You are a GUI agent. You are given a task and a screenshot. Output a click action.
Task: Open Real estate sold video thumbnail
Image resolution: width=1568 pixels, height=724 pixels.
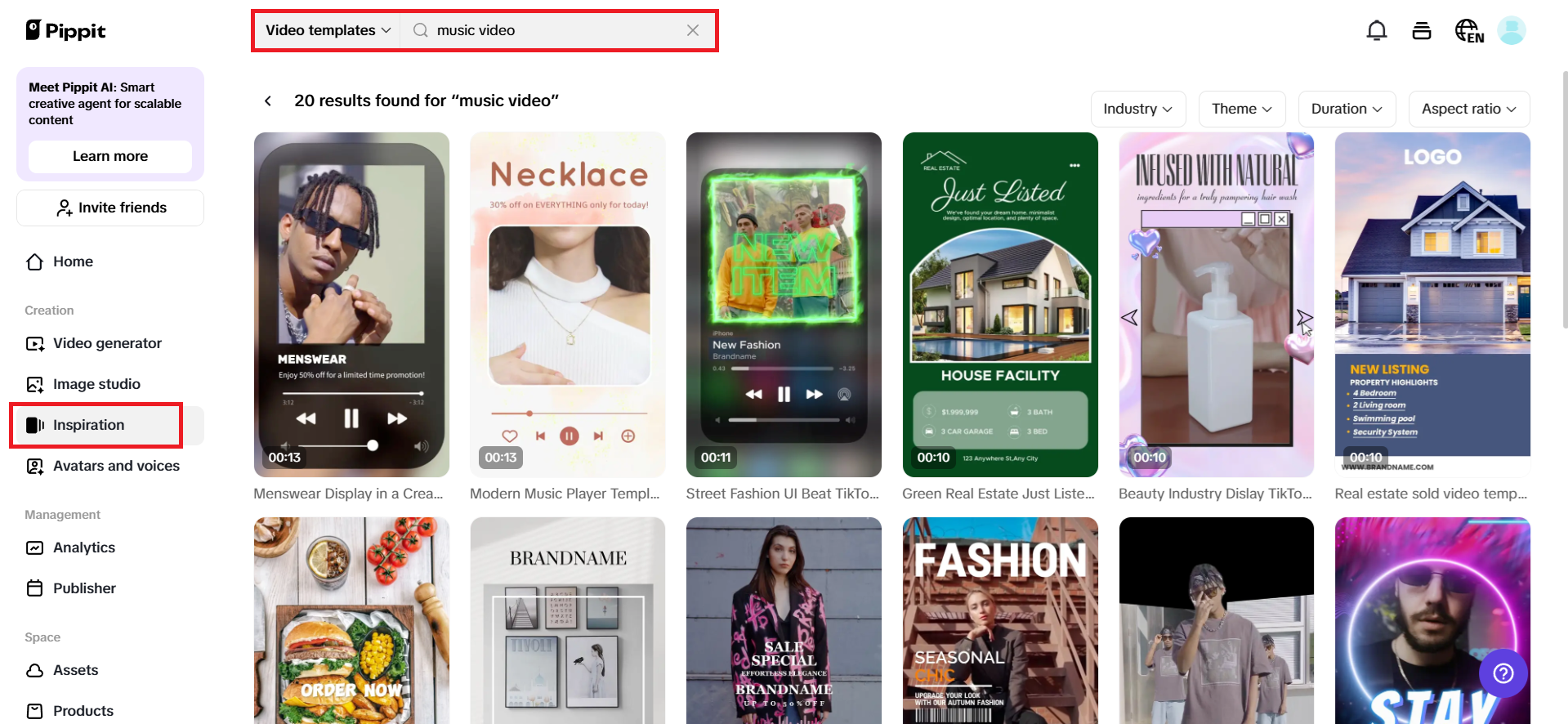click(1432, 305)
